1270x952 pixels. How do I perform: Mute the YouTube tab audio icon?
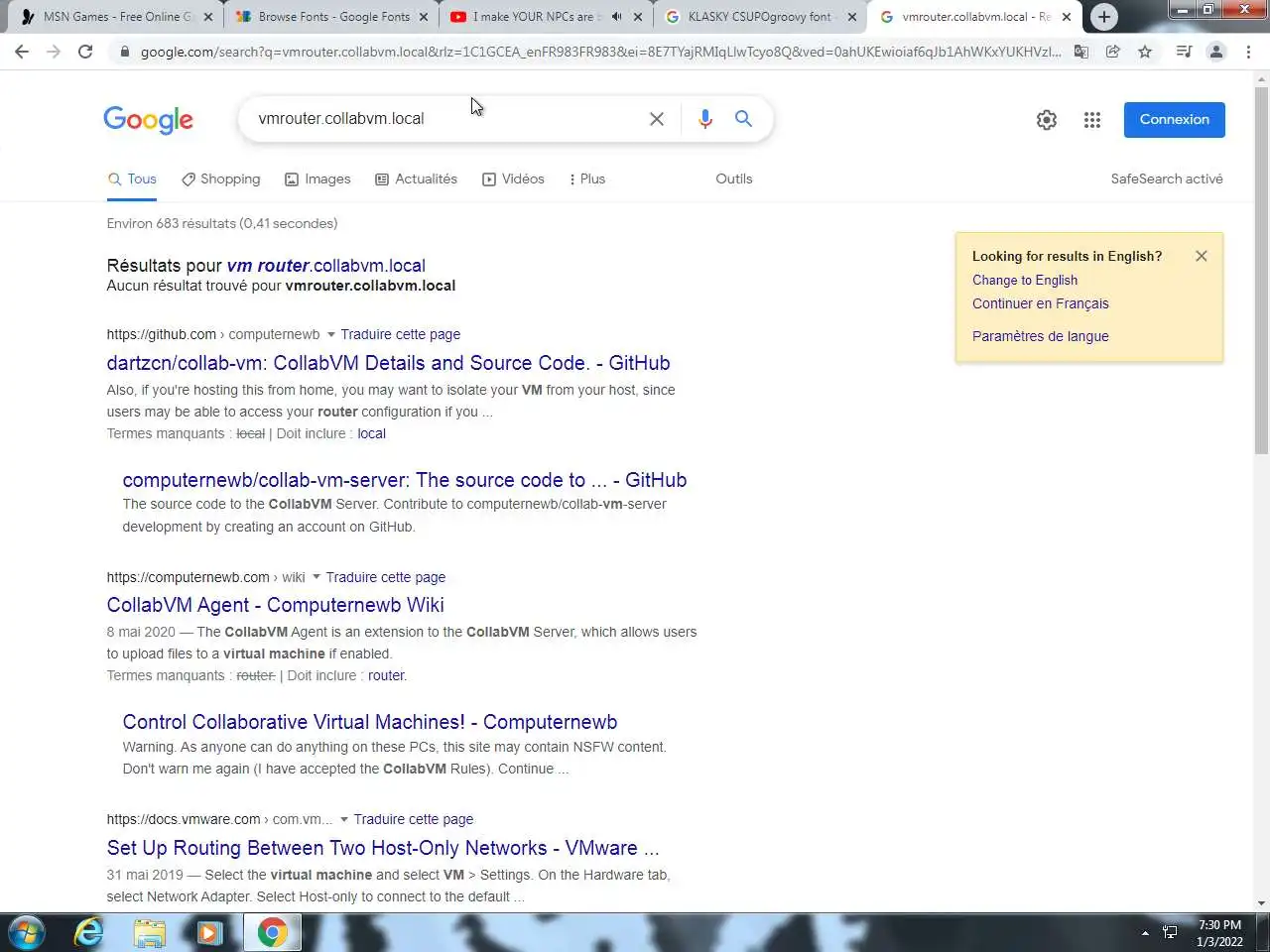(x=617, y=17)
